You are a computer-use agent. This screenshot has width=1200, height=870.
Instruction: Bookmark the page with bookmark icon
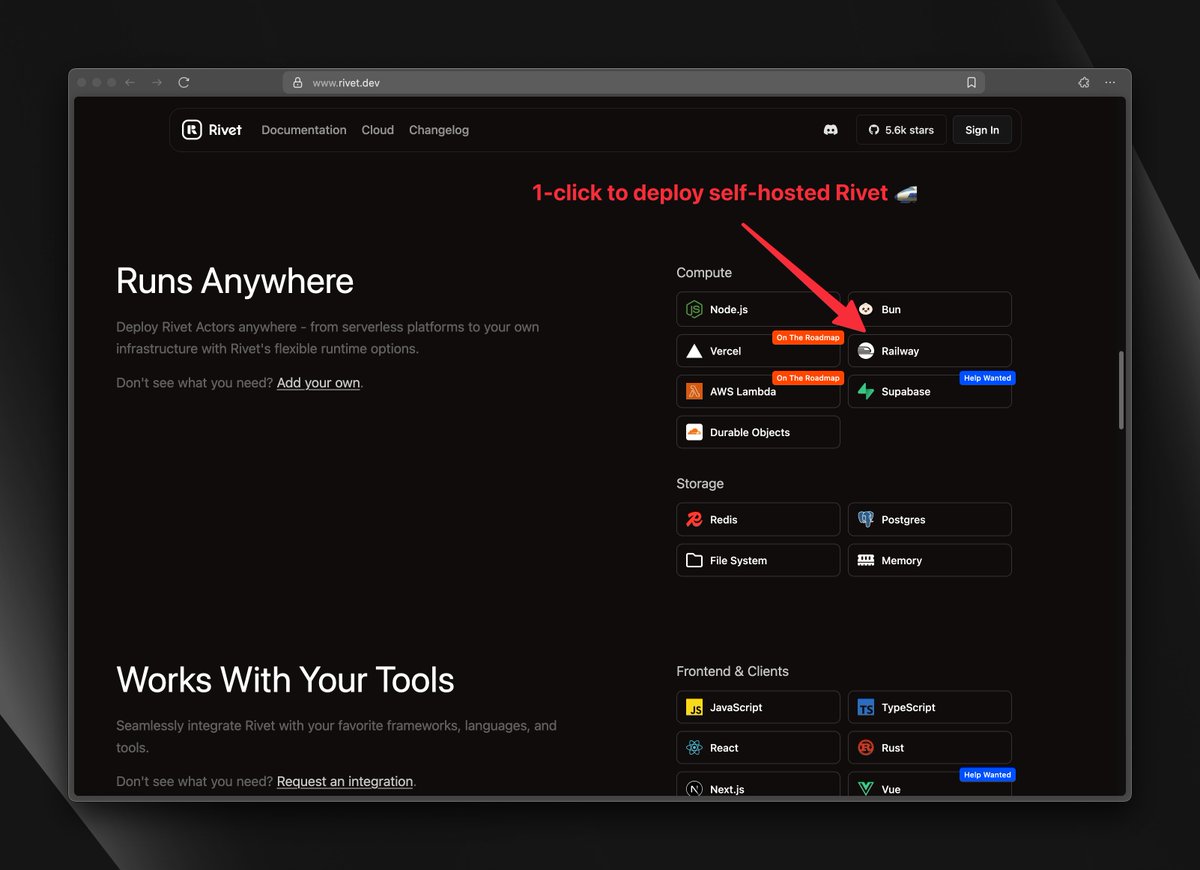[x=971, y=83]
